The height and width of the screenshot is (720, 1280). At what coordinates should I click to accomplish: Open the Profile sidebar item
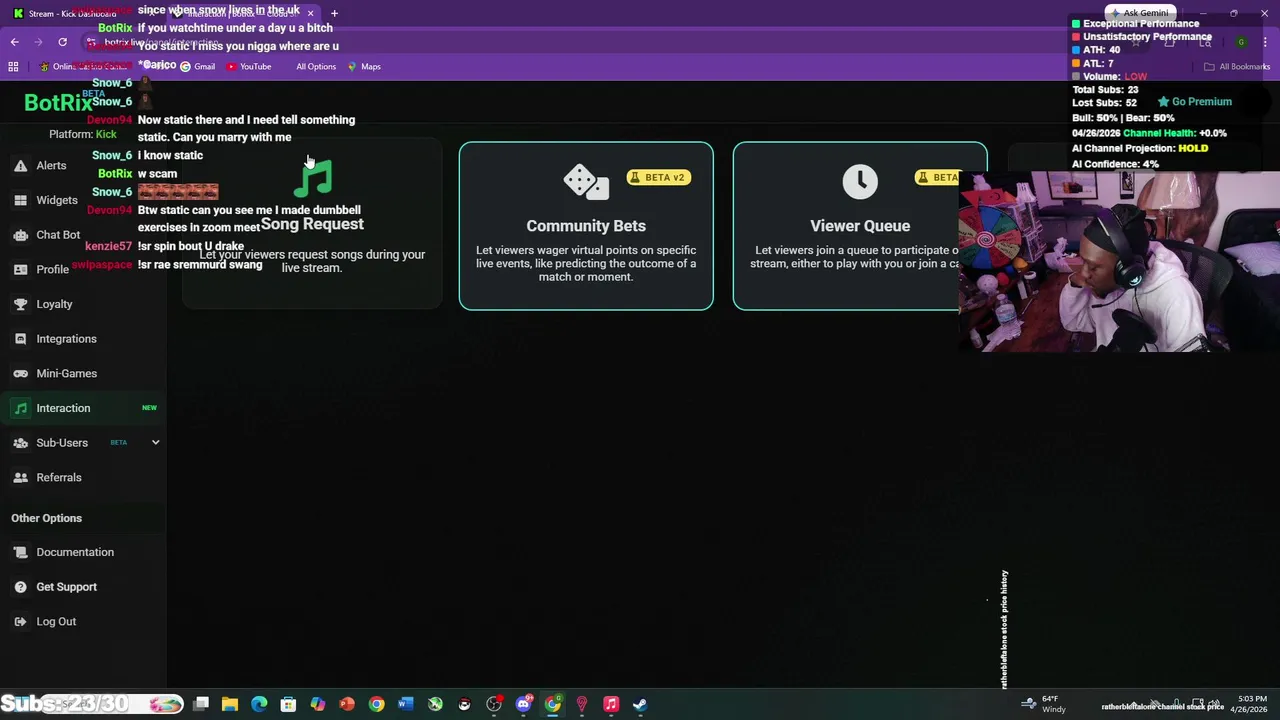[84, 270]
